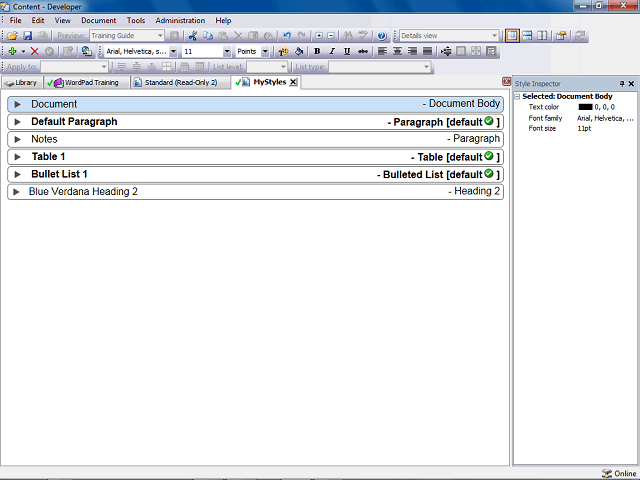Image resolution: width=640 pixels, height=480 pixels.
Task: Select the Font size 11pt value
Action: (x=584, y=129)
